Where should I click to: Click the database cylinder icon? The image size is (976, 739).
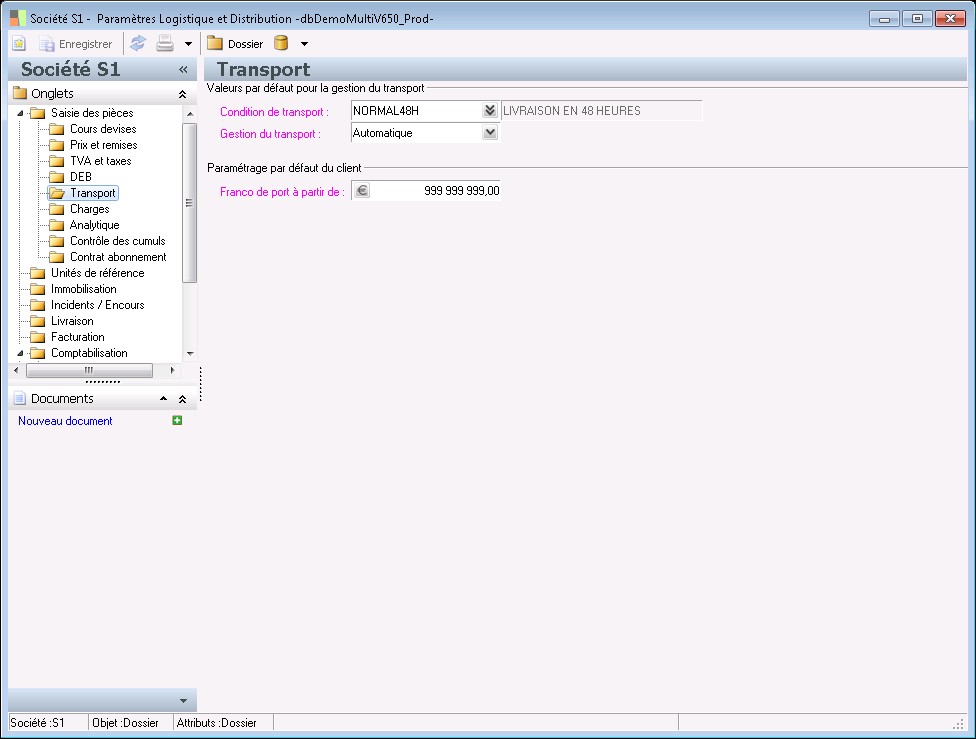tap(281, 44)
